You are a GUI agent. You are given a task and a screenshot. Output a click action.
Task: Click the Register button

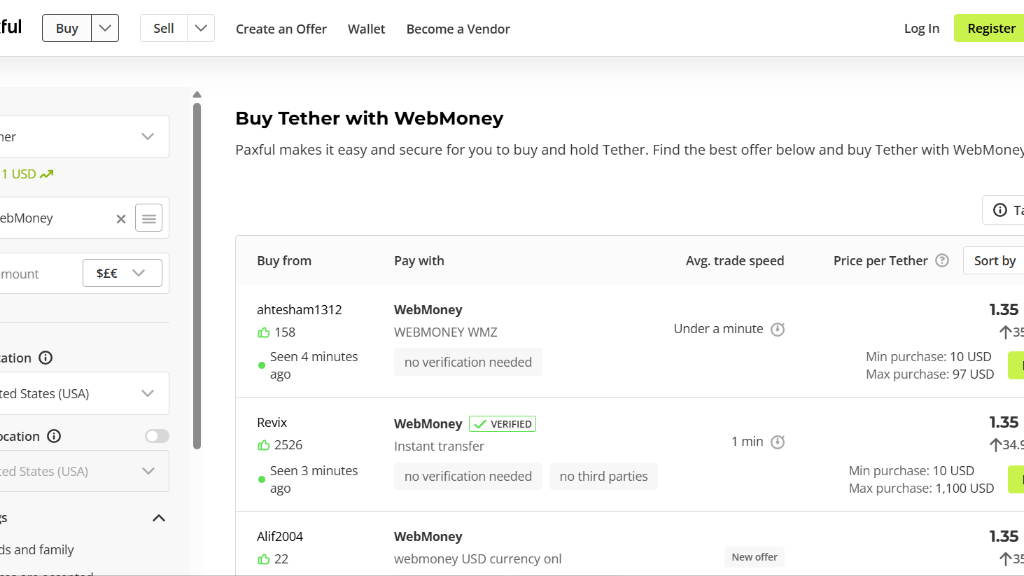[x=991, y=28]
